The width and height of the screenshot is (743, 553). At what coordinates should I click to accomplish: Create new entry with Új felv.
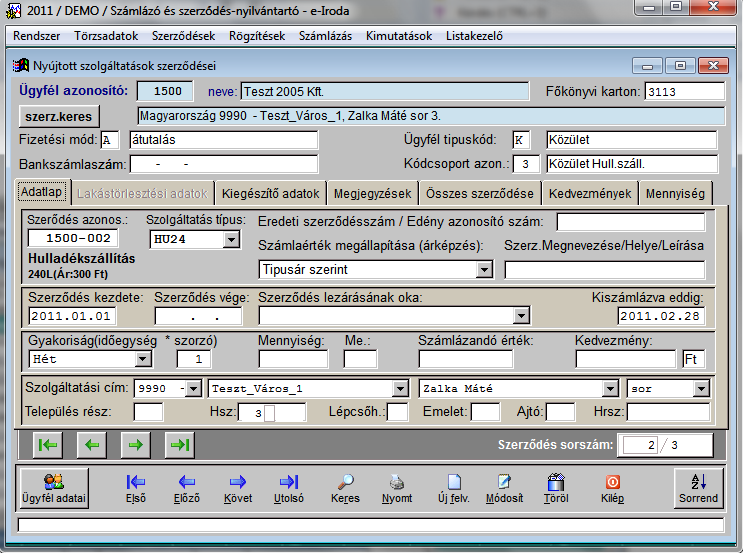(453, 487)
